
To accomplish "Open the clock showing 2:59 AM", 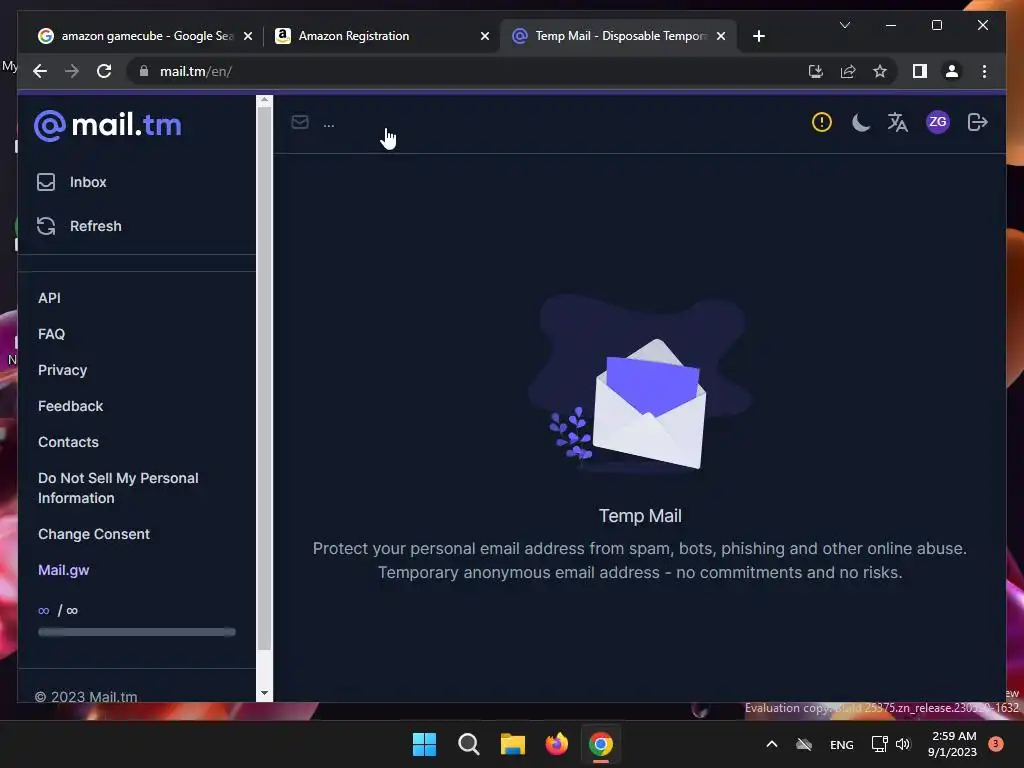I will coord(952,744).
